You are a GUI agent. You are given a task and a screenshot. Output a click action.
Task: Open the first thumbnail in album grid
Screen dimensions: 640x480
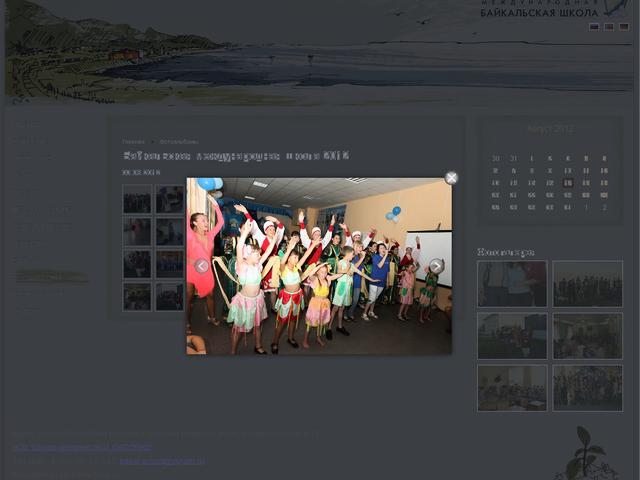click(137, 199)
